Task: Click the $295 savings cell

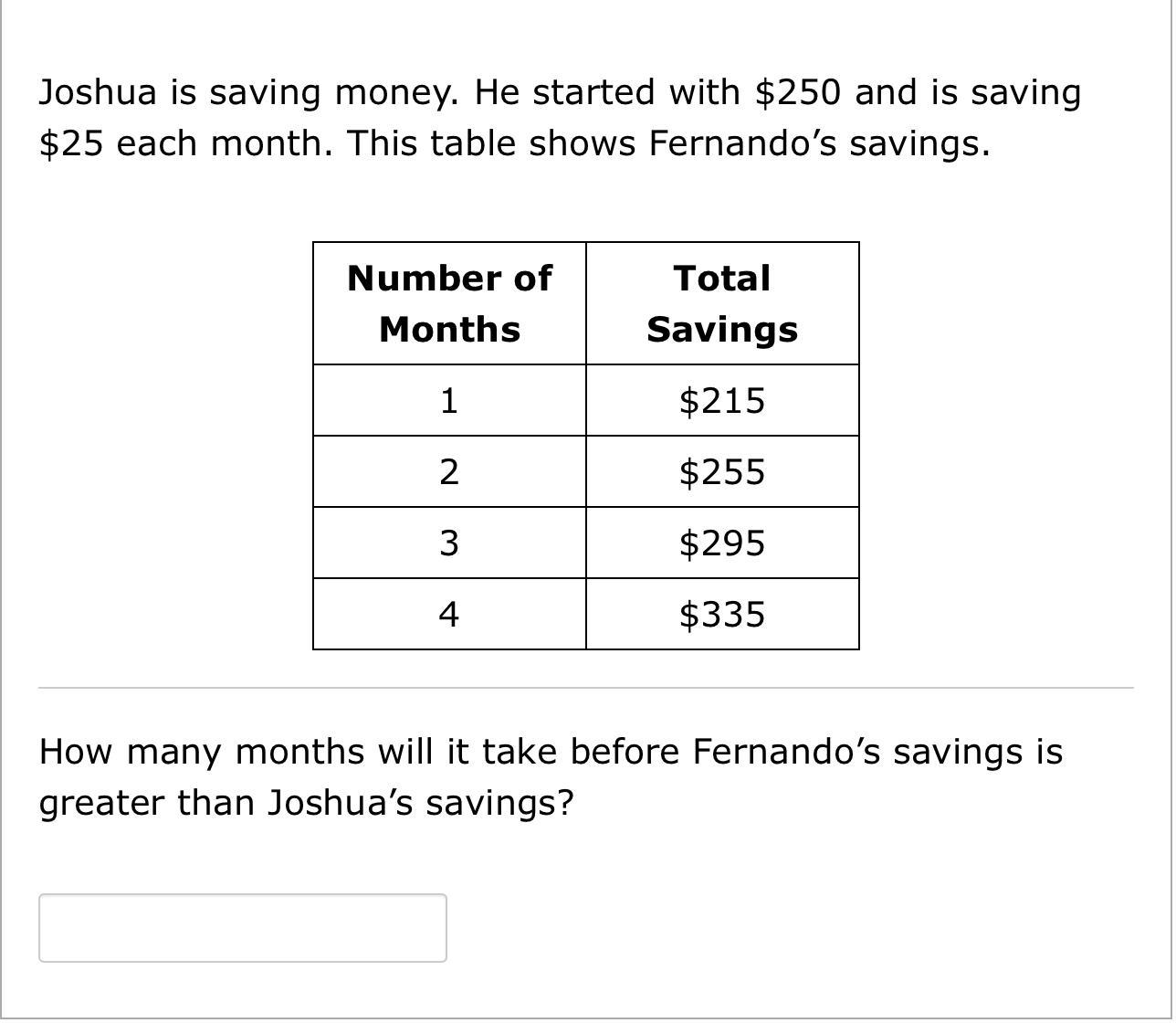Action: point(721,543)
